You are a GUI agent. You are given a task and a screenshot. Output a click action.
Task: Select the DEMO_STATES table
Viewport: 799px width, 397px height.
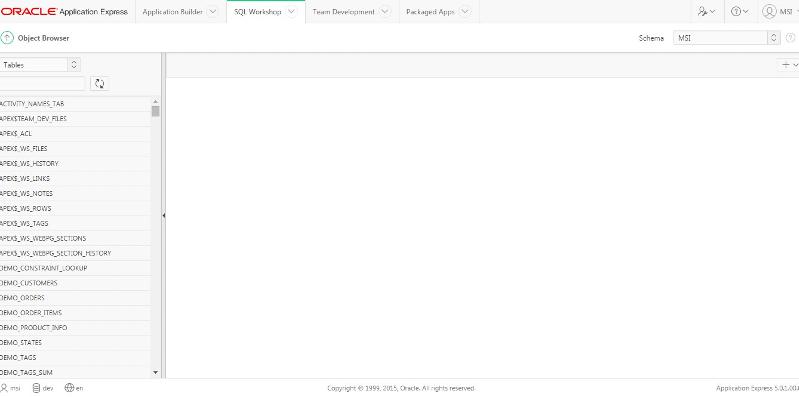75,342
